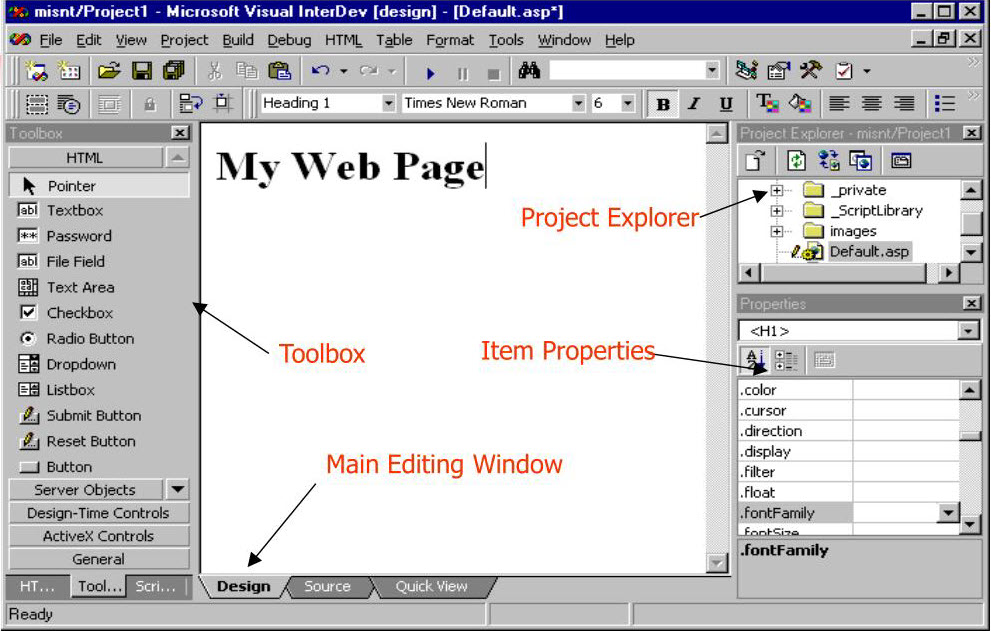Image resolution: width=991 pixels, height=631 pixels.
Task: Select Submit Button in the Toolbox
Action: point(93,416)
